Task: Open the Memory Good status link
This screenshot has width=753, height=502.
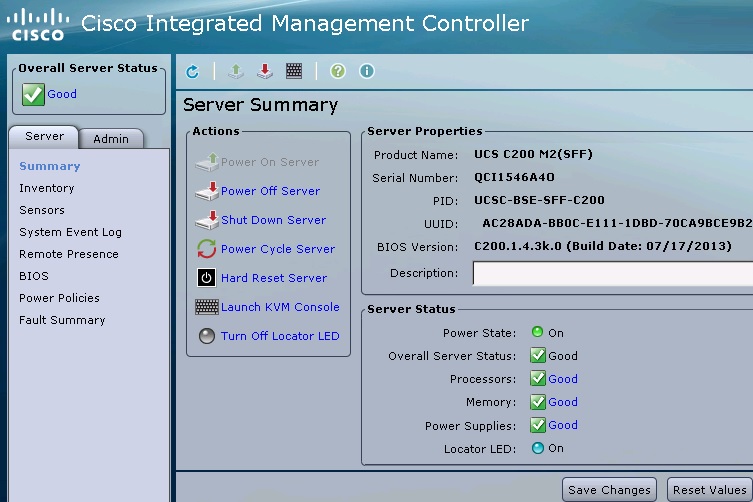Action: coord(563,402)
